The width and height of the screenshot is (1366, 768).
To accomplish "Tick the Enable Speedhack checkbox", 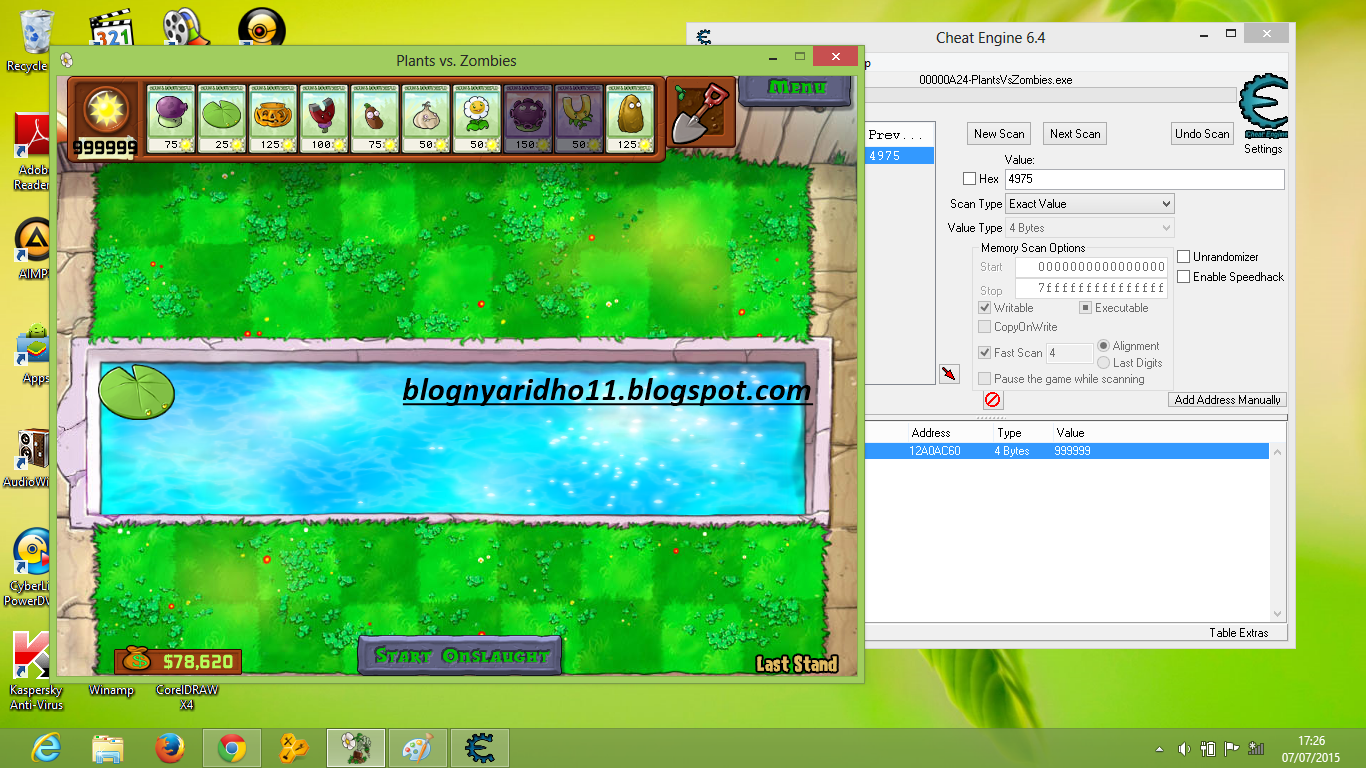I will pyautogui.click(x=1184, y=277).
